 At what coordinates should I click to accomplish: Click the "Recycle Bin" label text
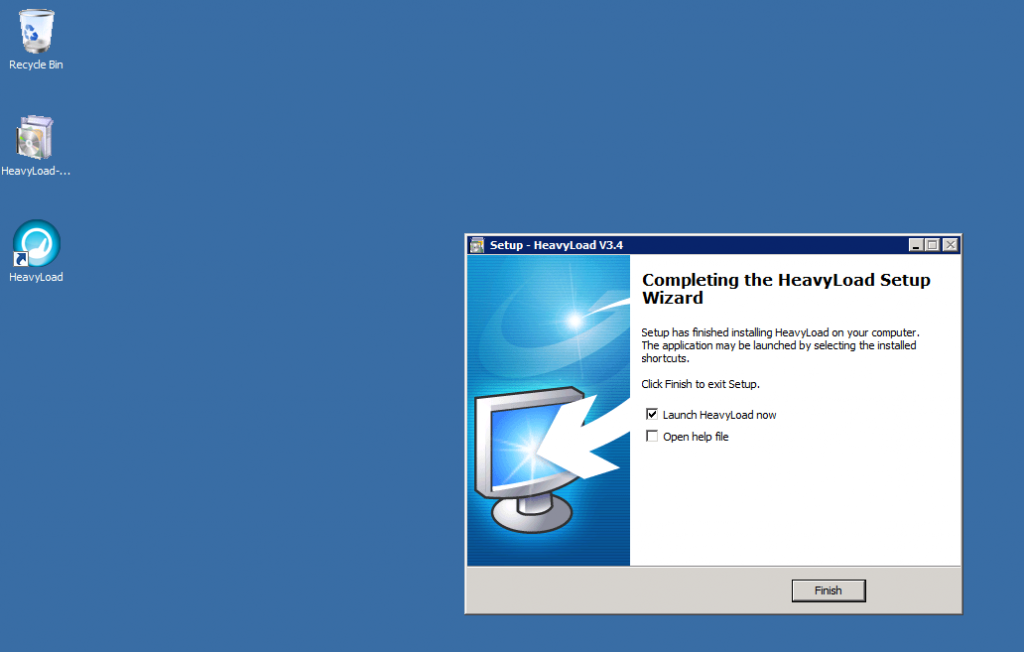click(x=36, y=65)
